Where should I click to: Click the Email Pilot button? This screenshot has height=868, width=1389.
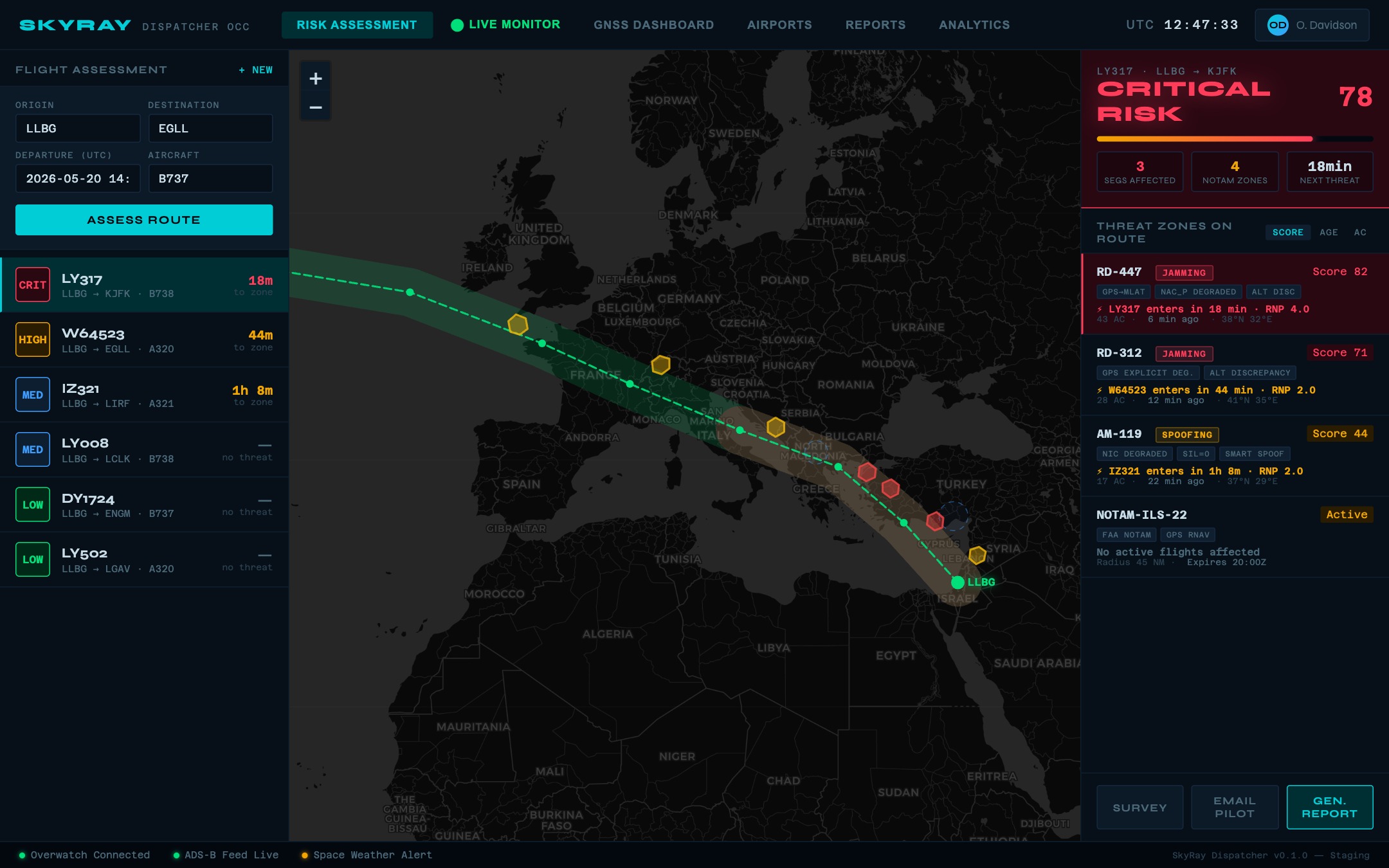click(x=1235, y=808)
